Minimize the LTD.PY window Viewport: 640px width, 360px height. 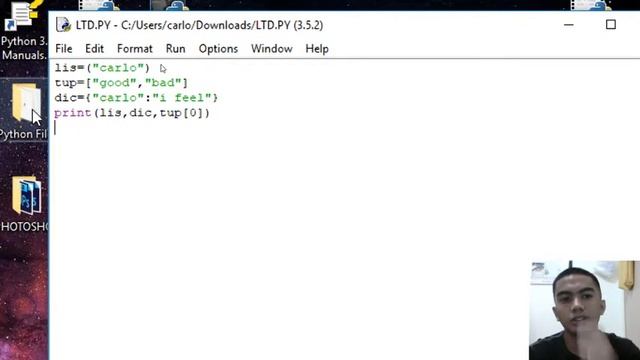tap(569, 25)
